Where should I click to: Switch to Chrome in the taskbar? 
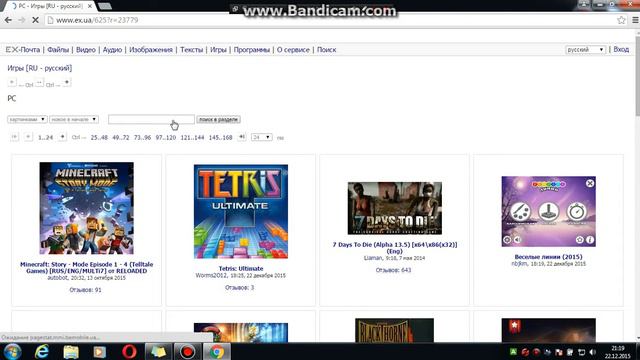[217, 352]
